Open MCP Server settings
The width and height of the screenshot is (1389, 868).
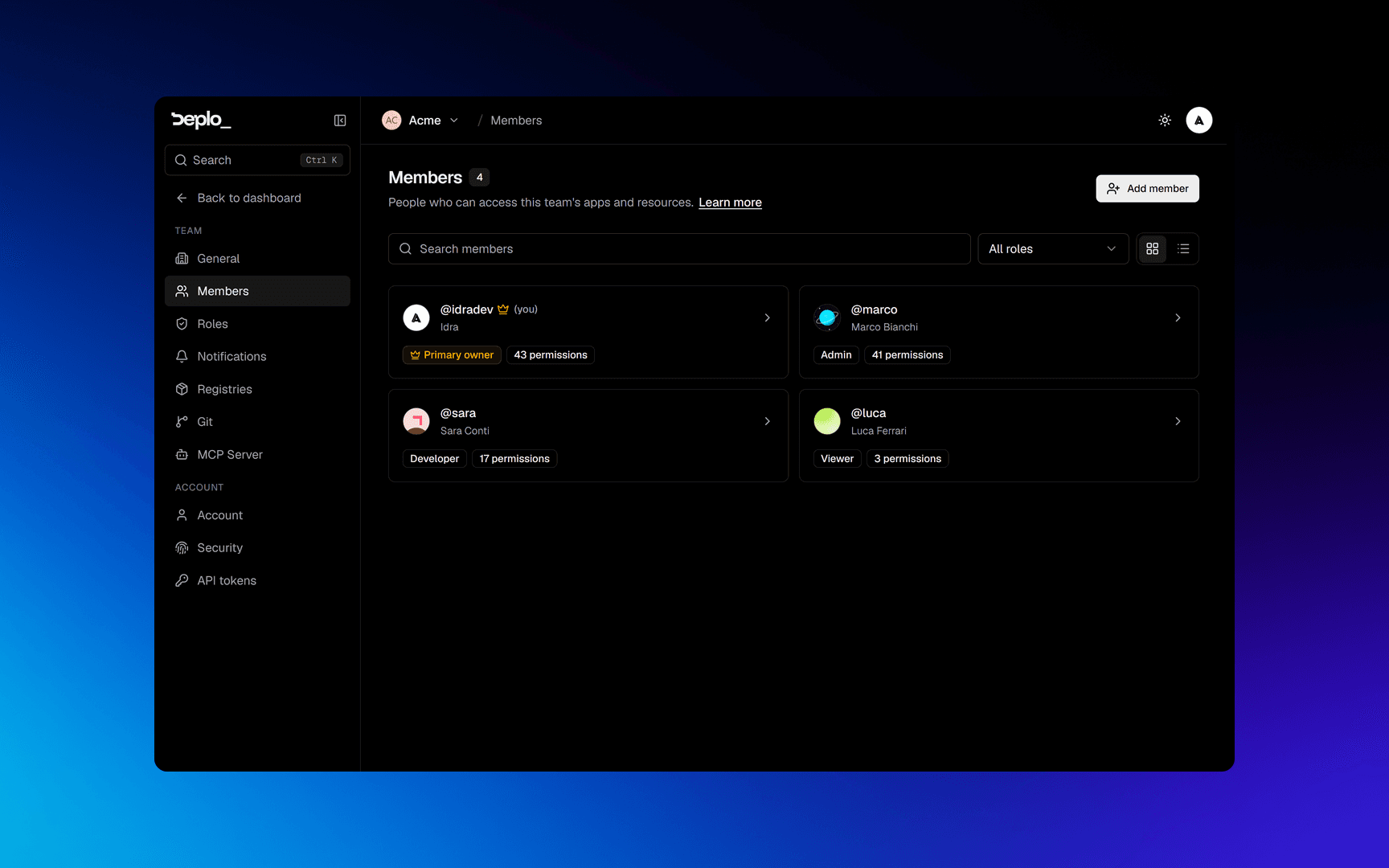(257, 455)
